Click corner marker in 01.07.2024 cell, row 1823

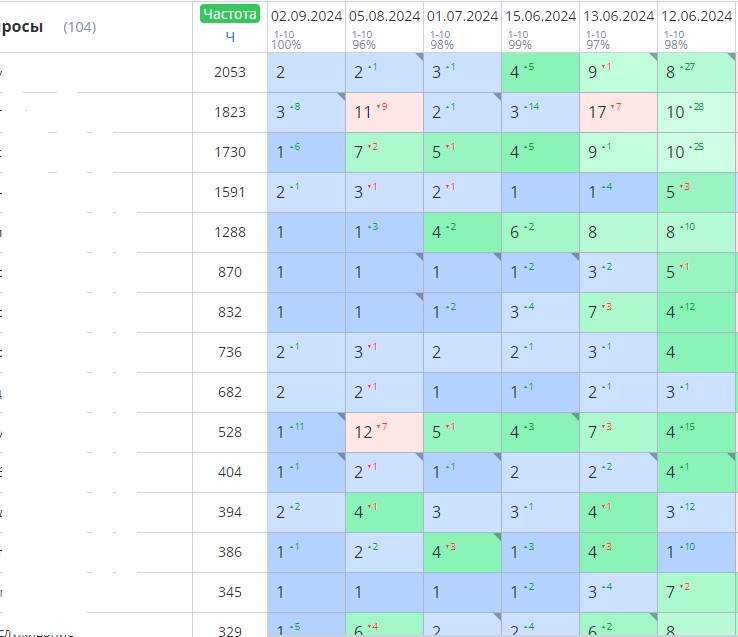tap(497, 96)
